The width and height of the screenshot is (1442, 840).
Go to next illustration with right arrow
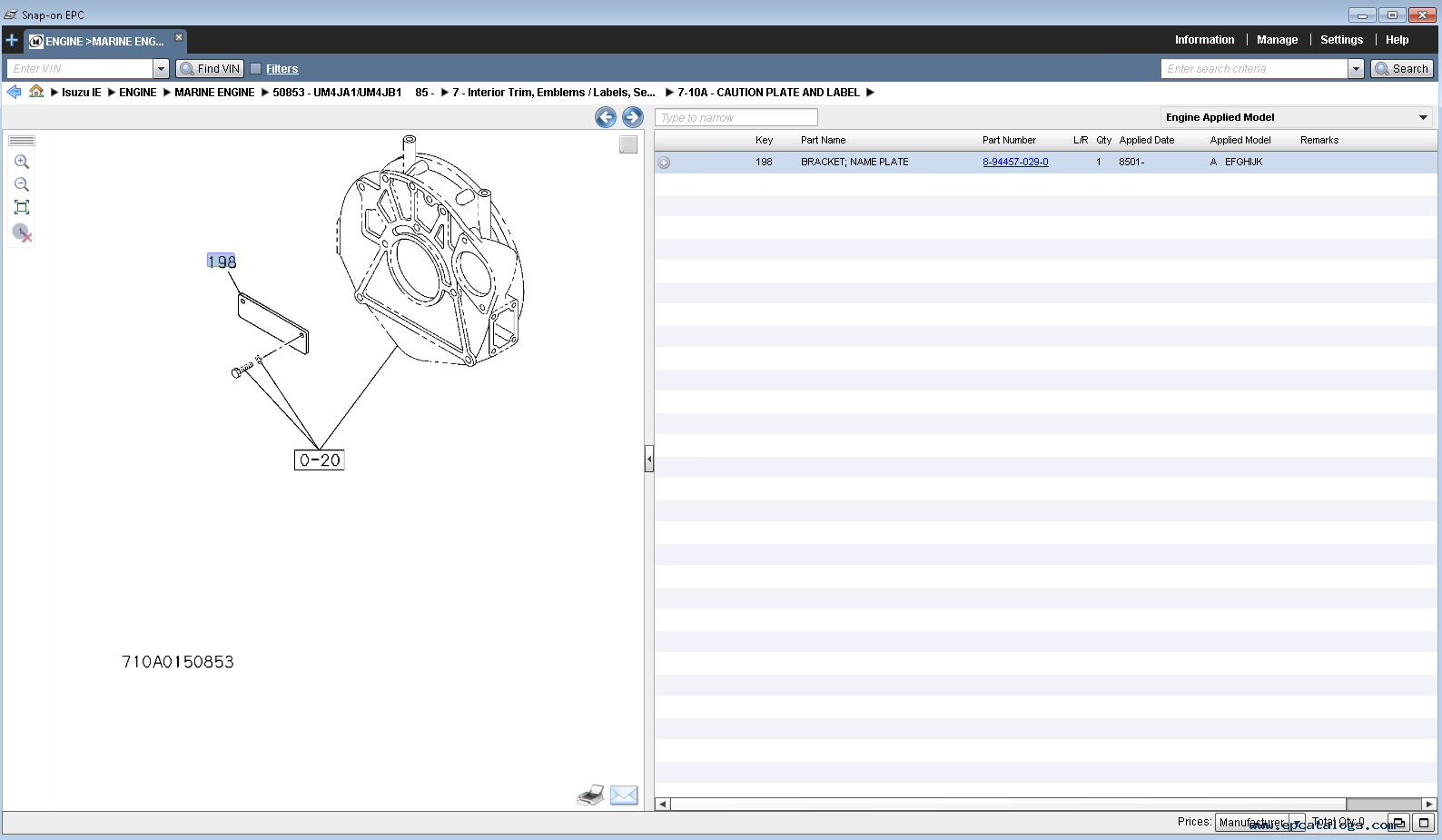click(633, 117)
